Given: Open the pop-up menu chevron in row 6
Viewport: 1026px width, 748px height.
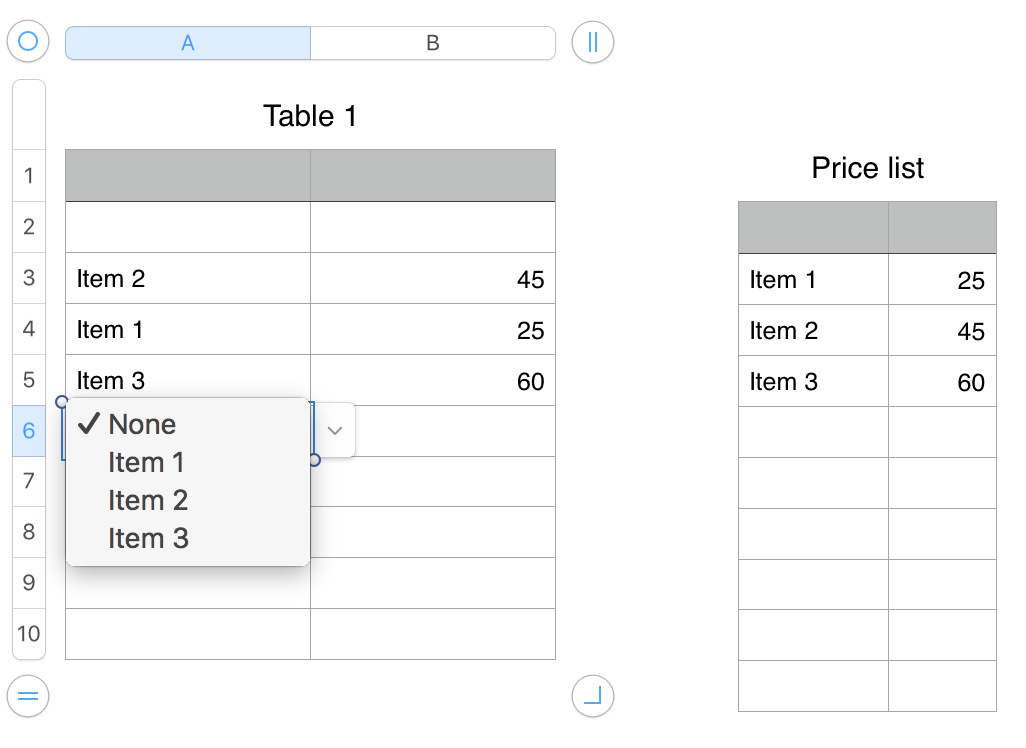Looking at the screenshot, I should pos(336,430).
